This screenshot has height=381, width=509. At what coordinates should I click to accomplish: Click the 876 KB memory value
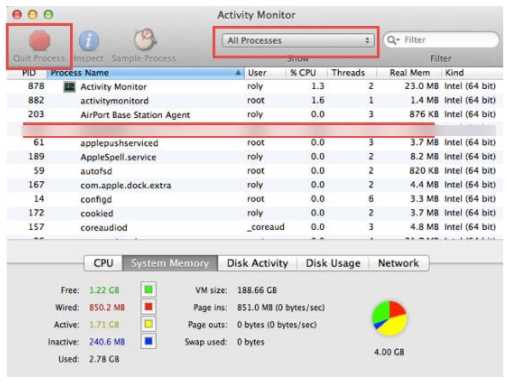tap(424, 114)
